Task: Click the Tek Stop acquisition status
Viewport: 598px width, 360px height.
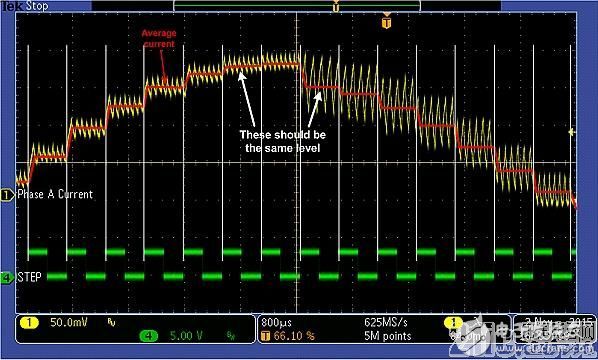Action: 25,5
